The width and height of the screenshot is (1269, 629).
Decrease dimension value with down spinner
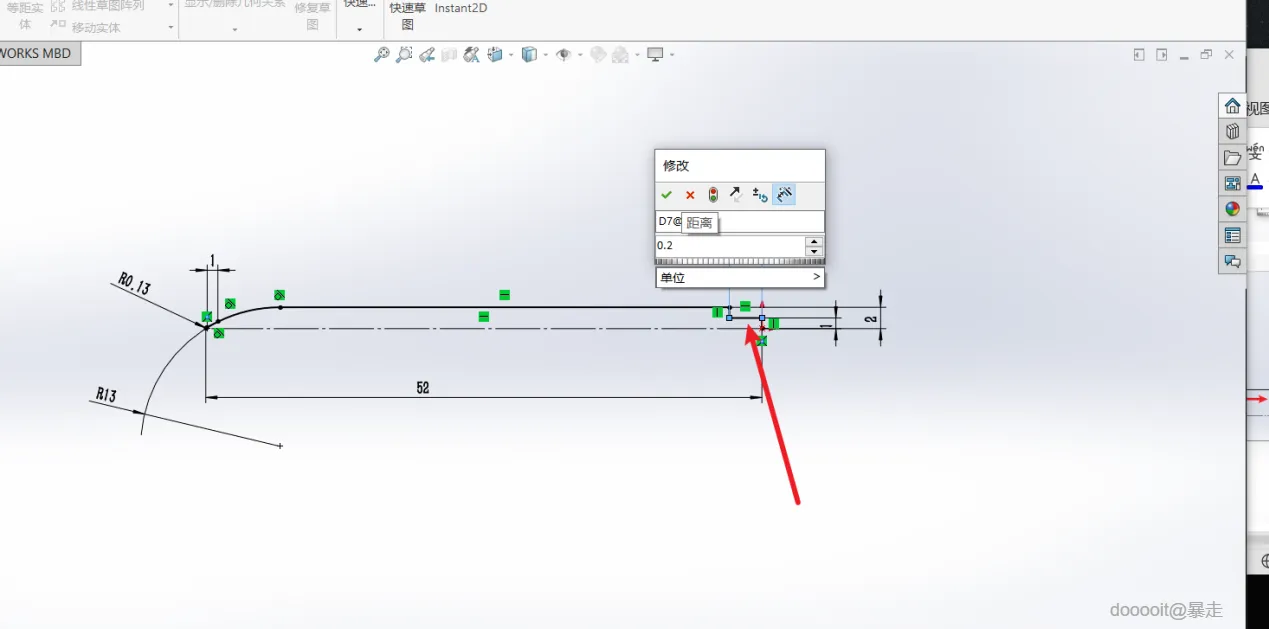[814, 251]
